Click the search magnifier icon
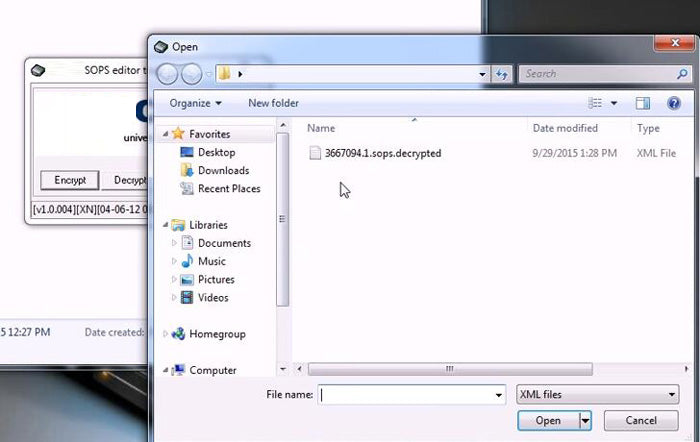 point(682,74)
